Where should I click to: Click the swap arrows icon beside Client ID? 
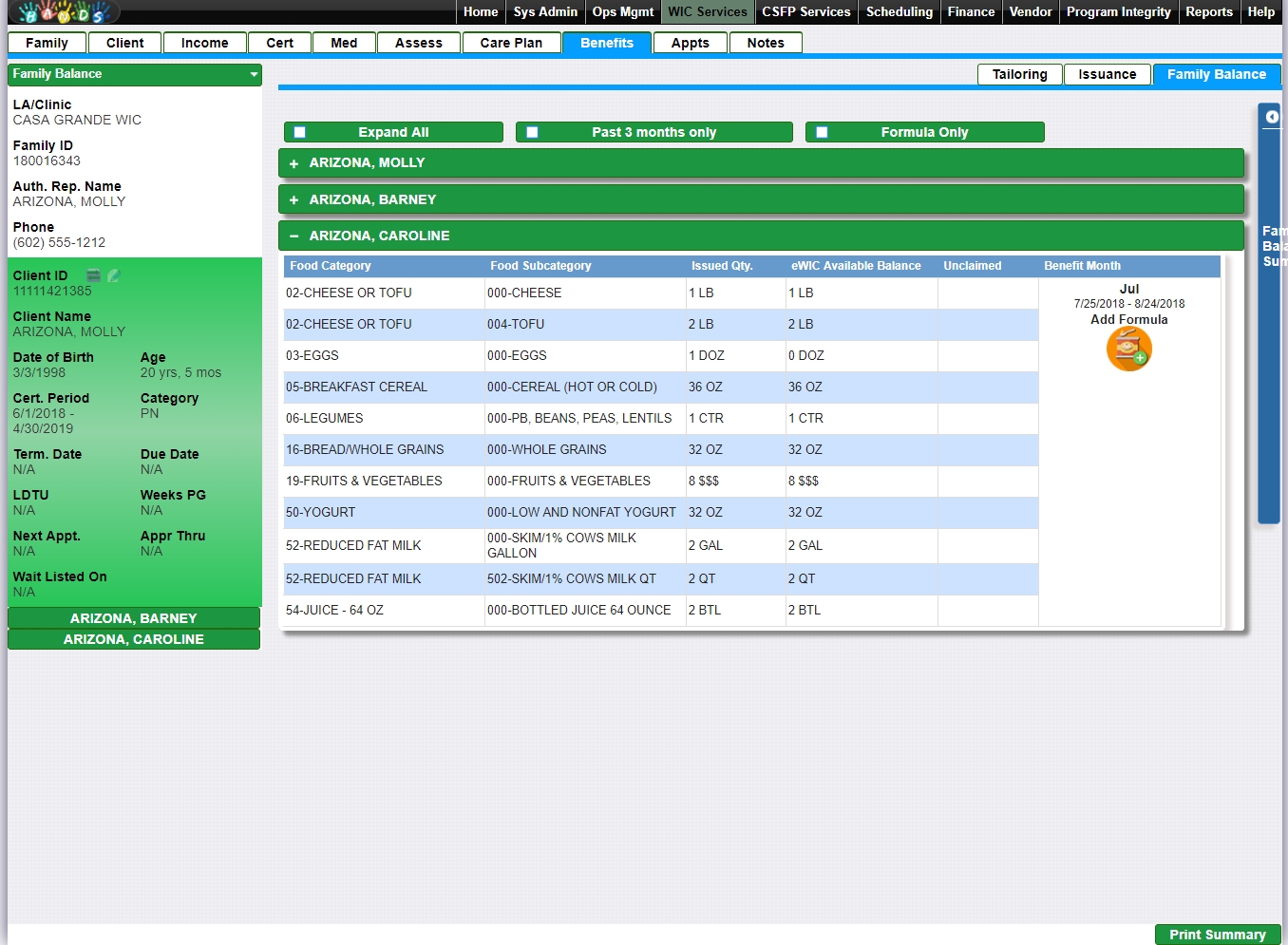pos(94,275)
